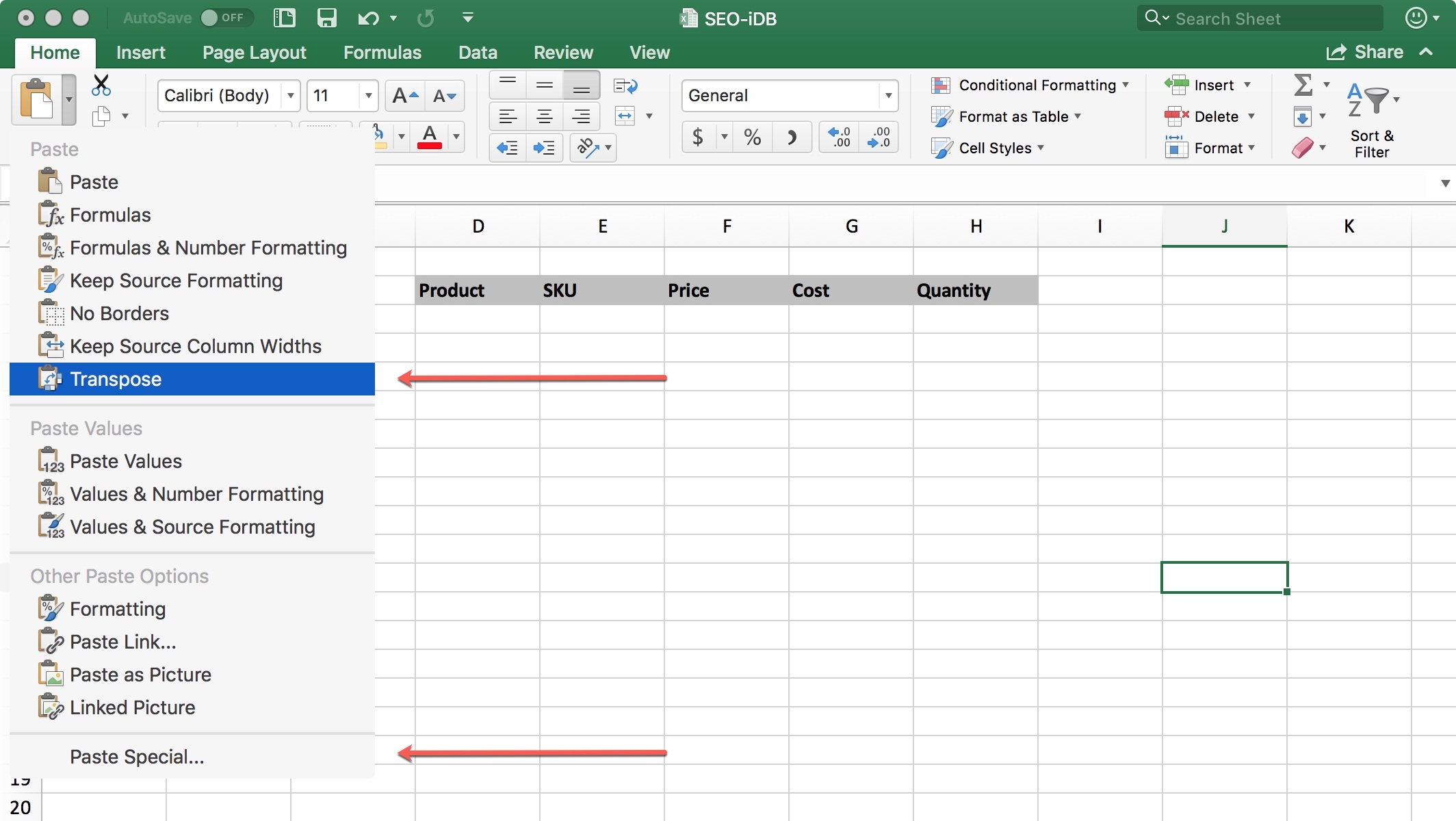Choose Transpose from the paste menu

tap(116, 379)
